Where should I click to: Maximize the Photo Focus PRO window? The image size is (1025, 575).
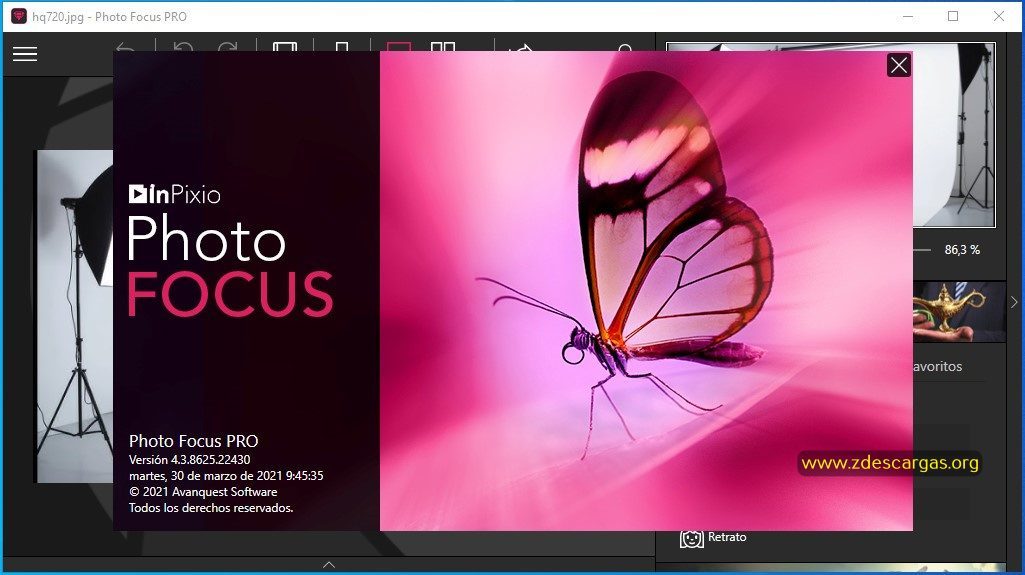(953, 16)
